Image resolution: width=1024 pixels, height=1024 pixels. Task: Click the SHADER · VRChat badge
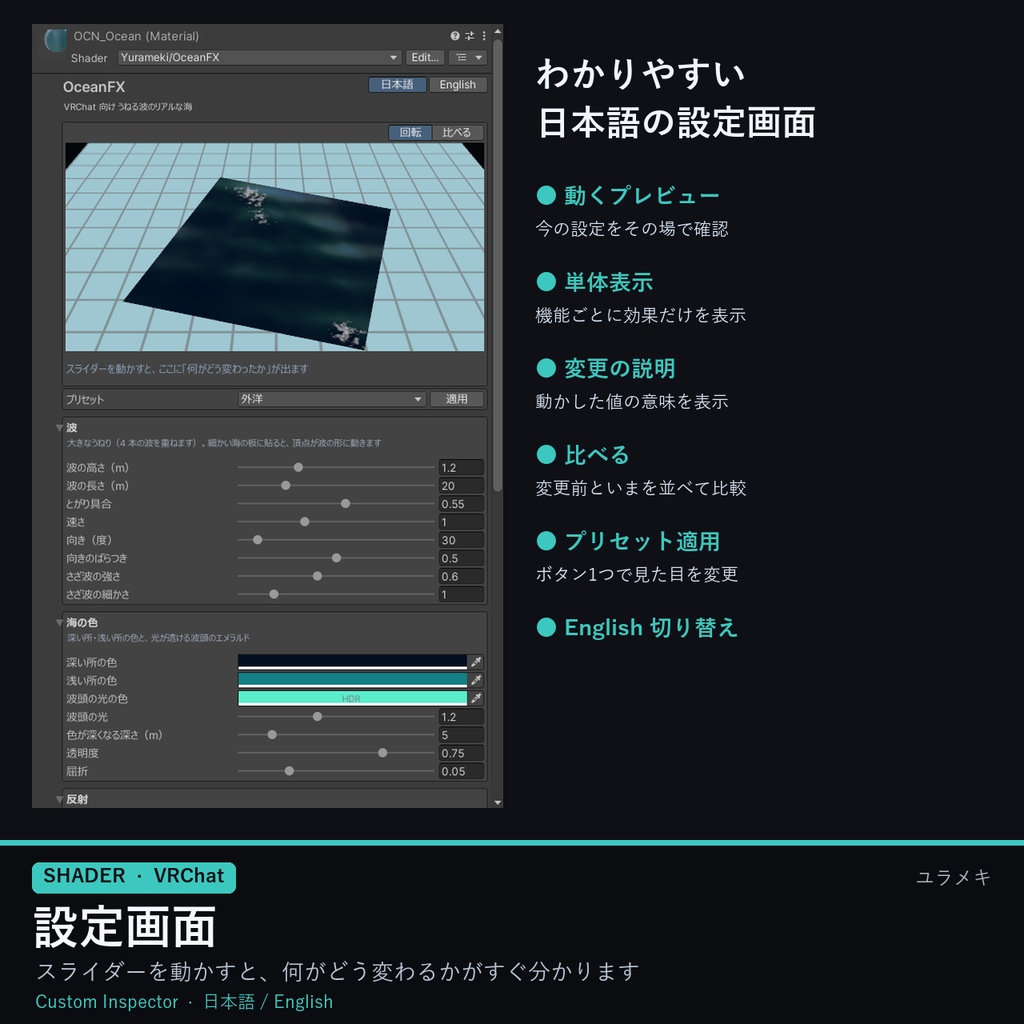tap(133, 876)
